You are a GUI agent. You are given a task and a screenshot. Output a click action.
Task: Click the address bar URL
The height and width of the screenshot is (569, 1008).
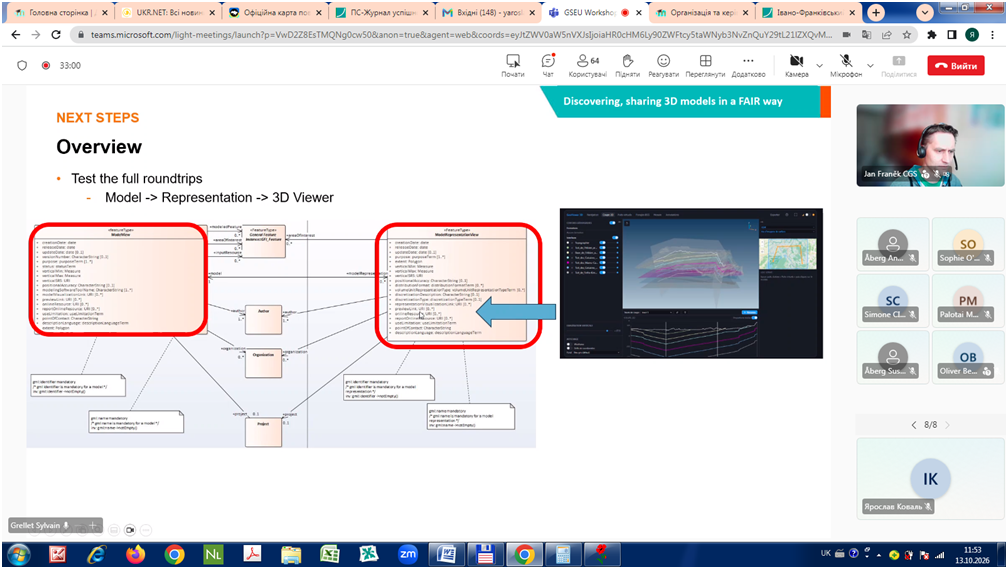460,35
